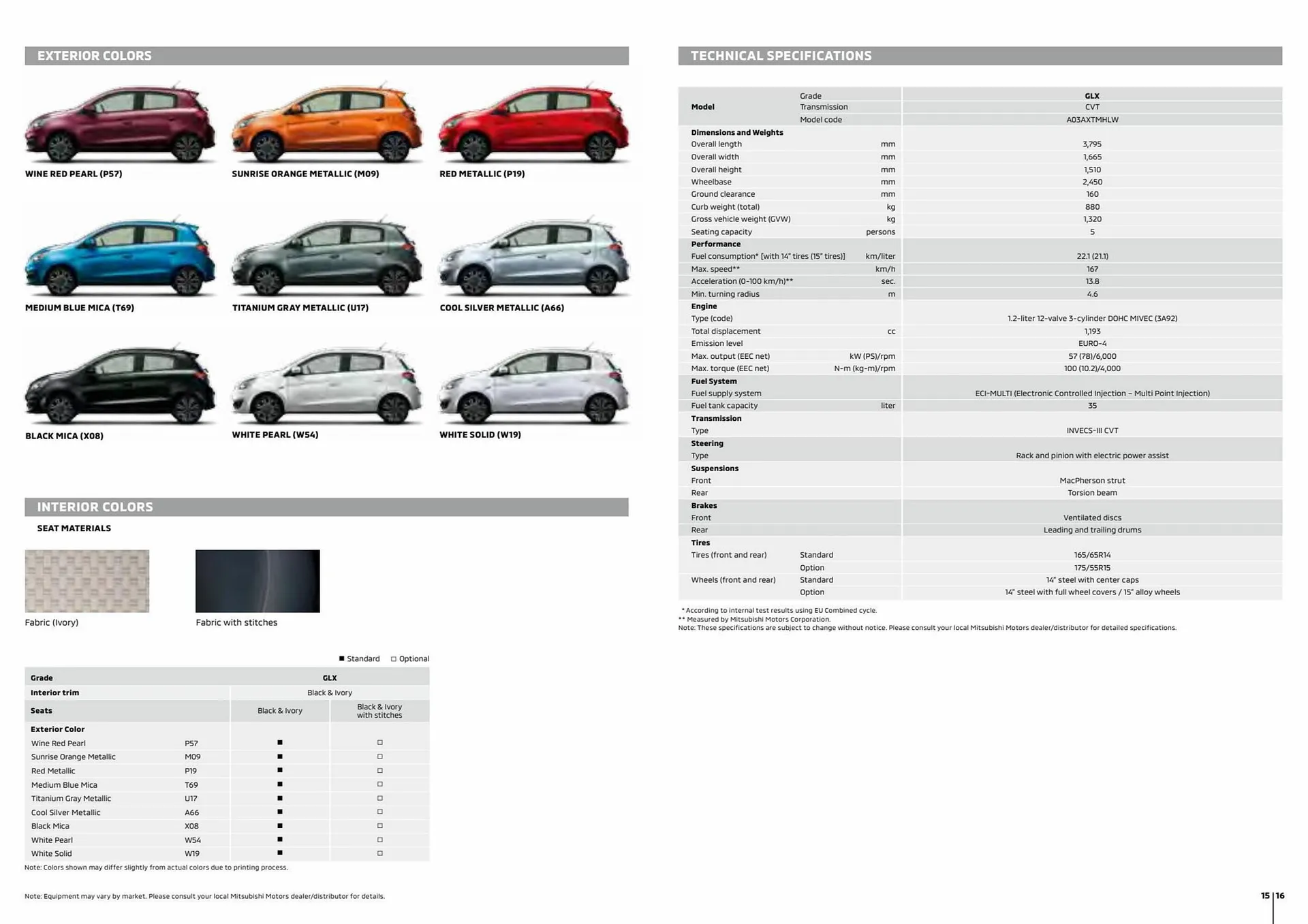The width and height of the screenshot is (1308, 924).
Task: Click the Max. speed value 167
Action: pyautogui.click(x=1092, y=269)
